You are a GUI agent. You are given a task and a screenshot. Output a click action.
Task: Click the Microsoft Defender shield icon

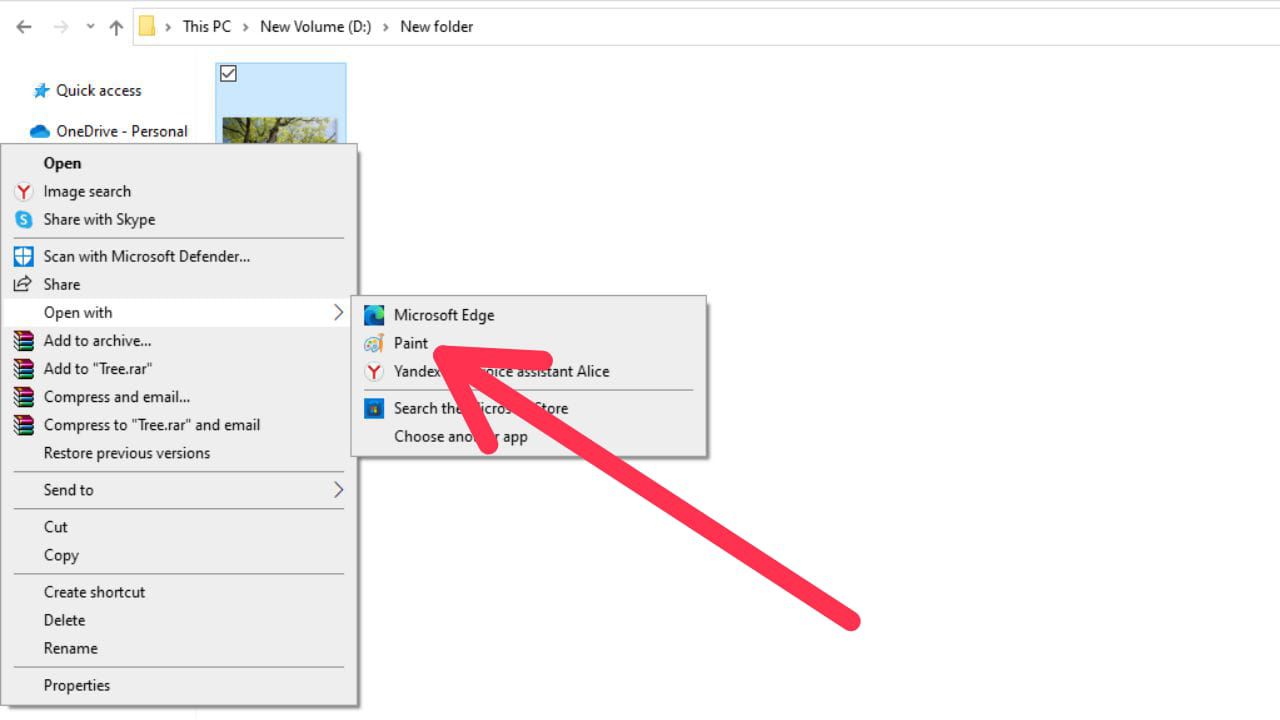(x=24, y=256)
